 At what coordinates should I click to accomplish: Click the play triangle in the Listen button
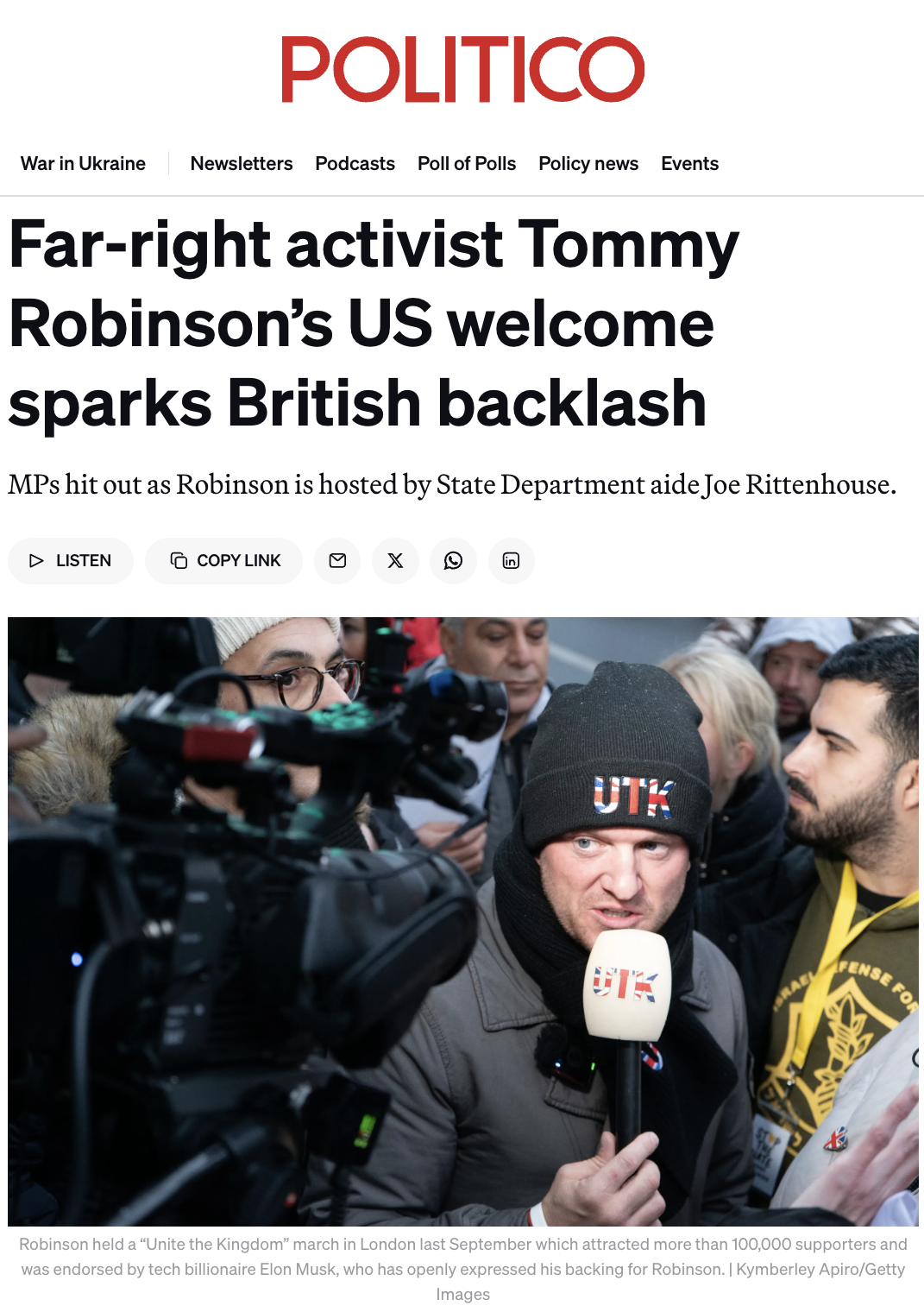[x=36, y=561]
